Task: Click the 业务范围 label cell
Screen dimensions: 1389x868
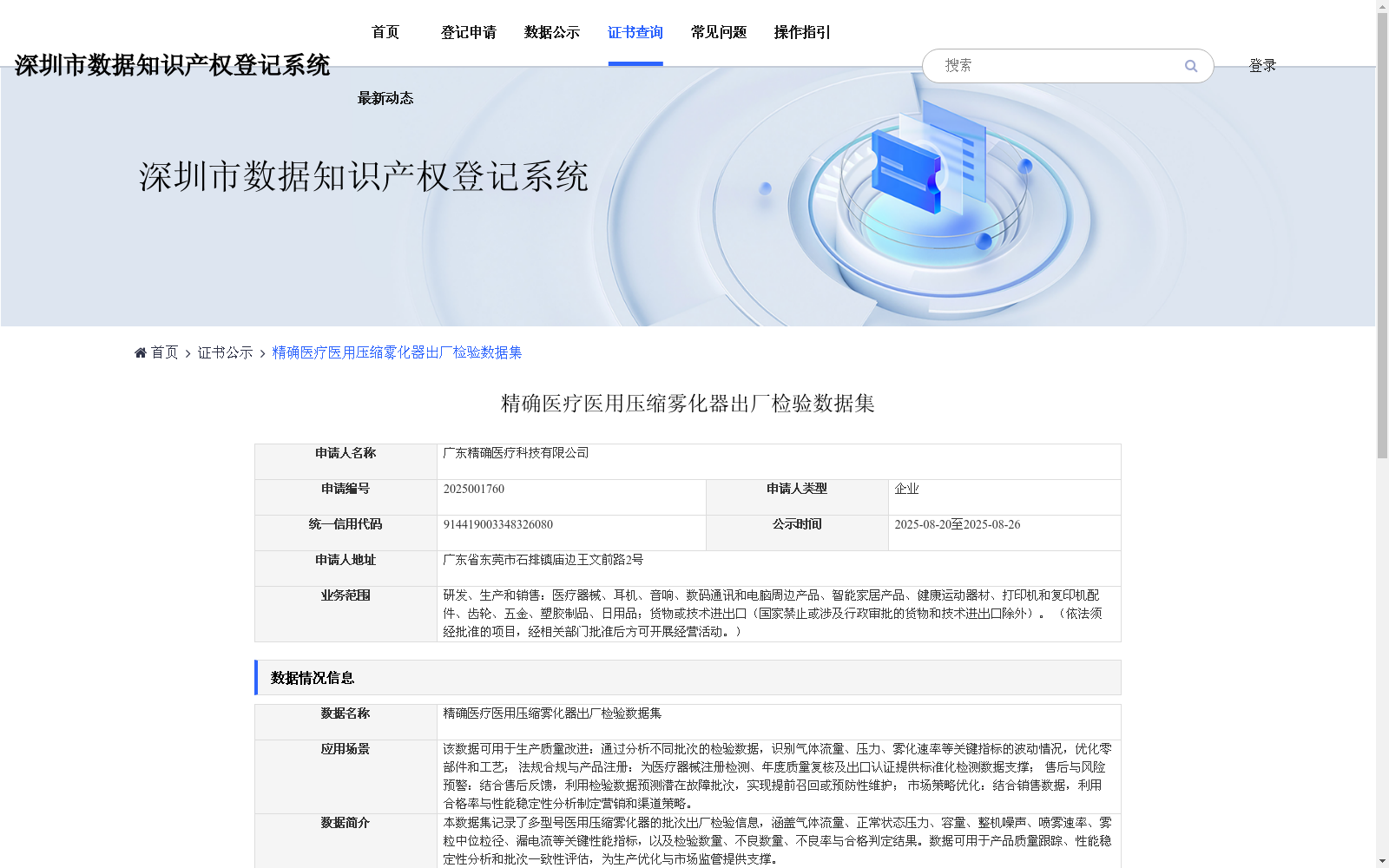Action: [x=346, y=614]
